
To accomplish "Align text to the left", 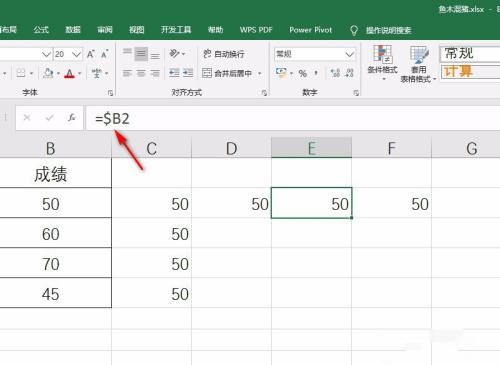I will [127, 73].
